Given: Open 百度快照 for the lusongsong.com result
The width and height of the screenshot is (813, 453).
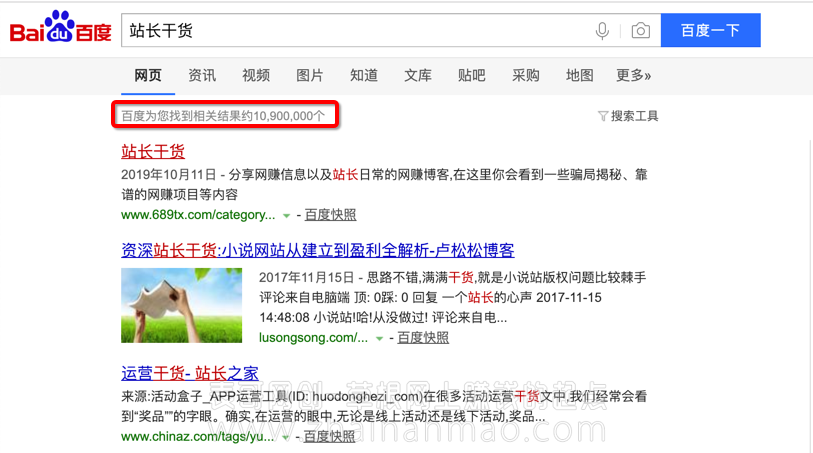Looking at the screenshot, I should coord(423,338).
